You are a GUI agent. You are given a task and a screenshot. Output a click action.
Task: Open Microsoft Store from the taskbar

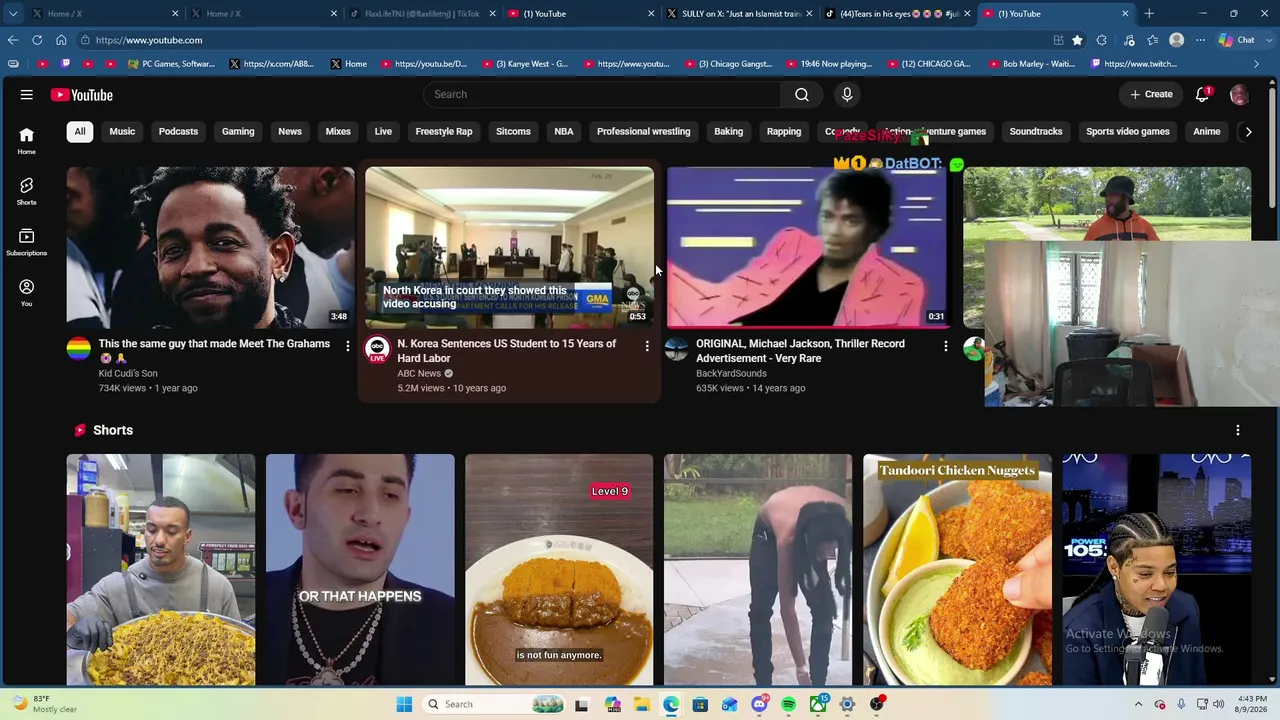(700, 704)
